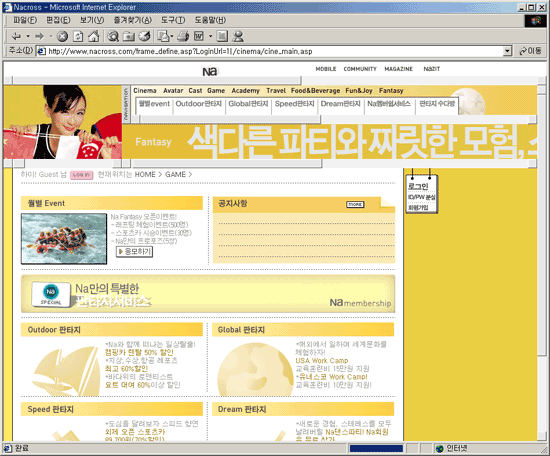Click the Messenger person toolbar icon
Viewport: 550px width, 456px height.
238,36
